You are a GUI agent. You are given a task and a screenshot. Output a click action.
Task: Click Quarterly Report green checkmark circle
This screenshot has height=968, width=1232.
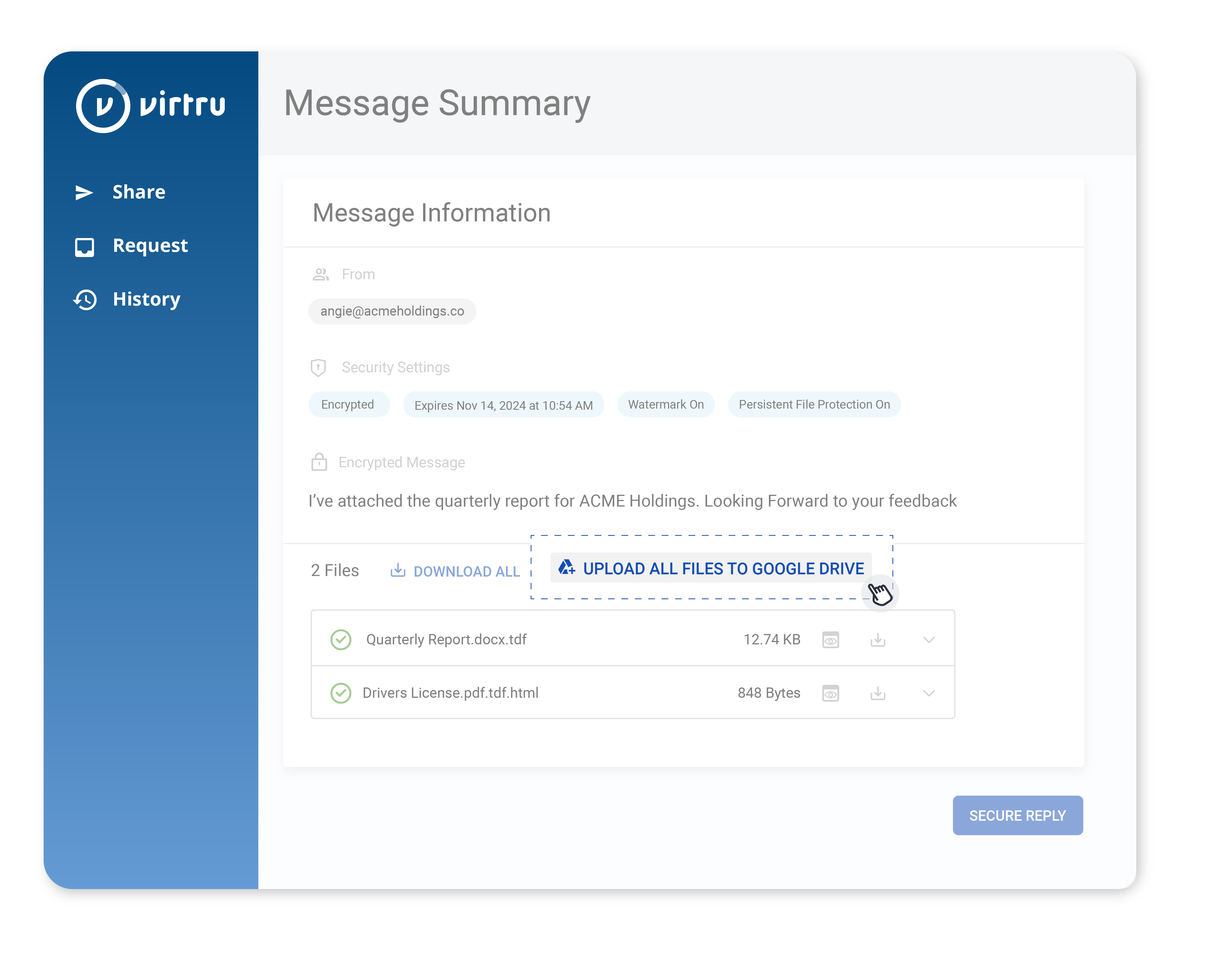point(341,640)
